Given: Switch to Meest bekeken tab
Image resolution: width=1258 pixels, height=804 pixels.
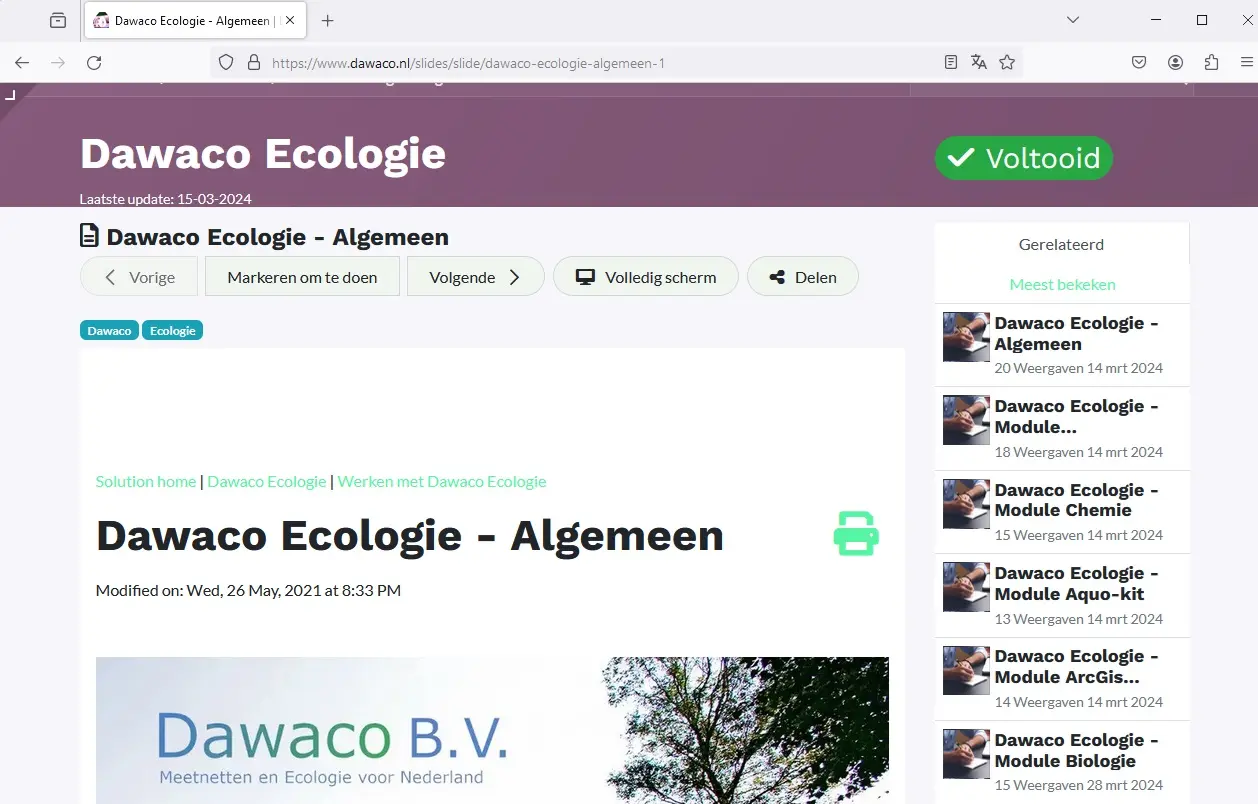Looking at the screenshot, I should (x=1062, y=284).
